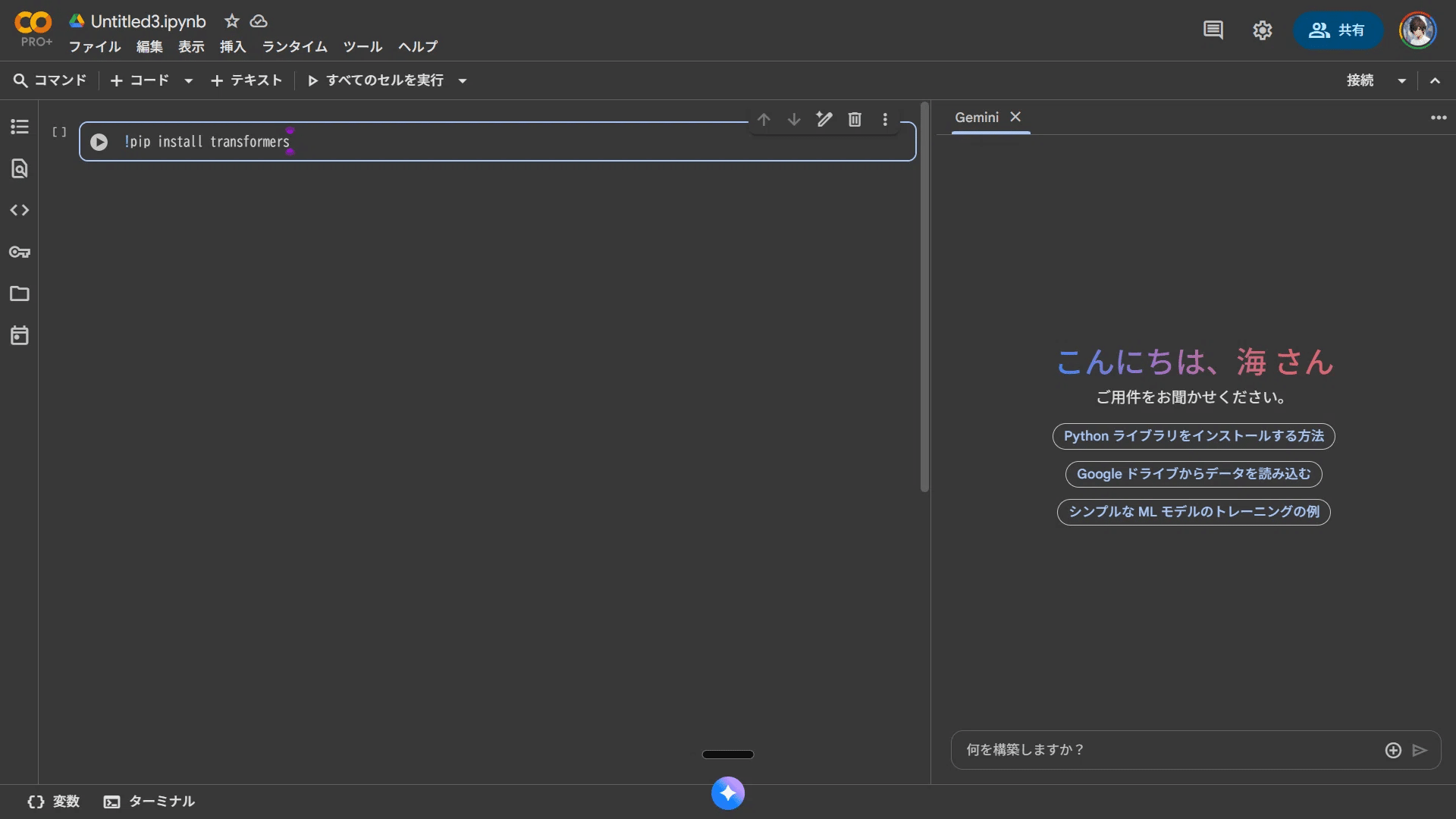Close the Gemini tab

[x=1015, y=117]
